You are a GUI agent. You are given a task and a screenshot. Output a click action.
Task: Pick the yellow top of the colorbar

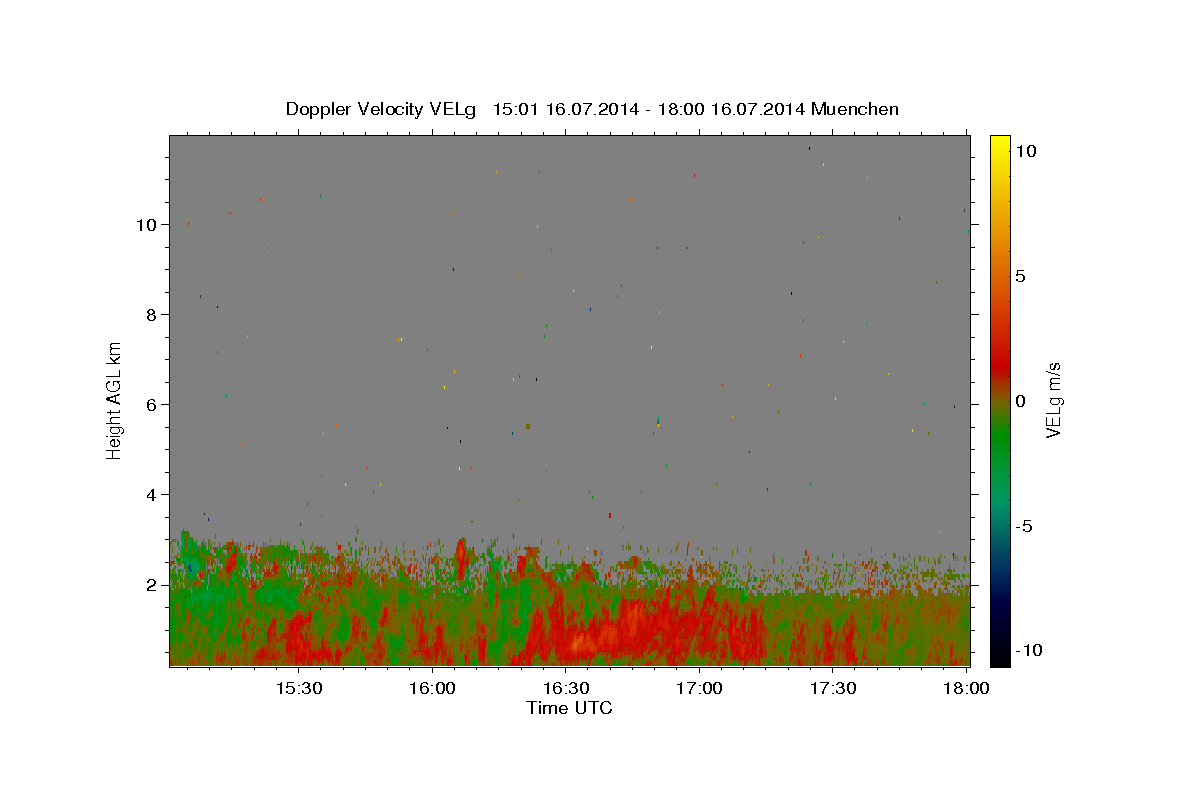[1000, 145]
